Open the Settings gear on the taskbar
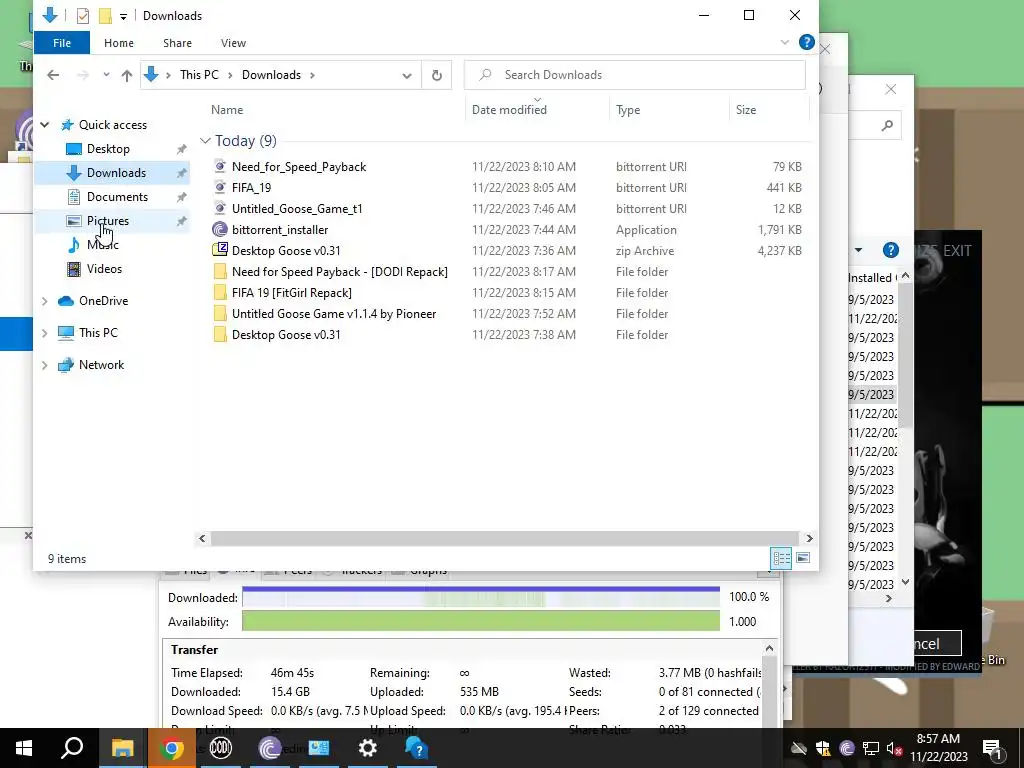This screenshot has width=1024, height=768. tap(368, 748)
